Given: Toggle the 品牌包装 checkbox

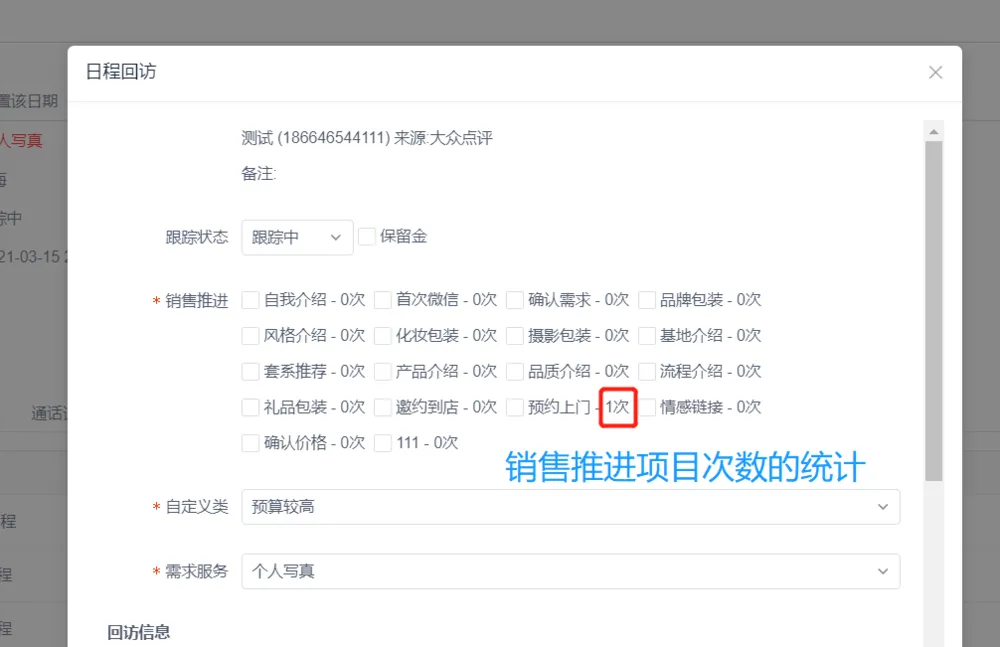Looking at the screenshot, I should point(647,300).
